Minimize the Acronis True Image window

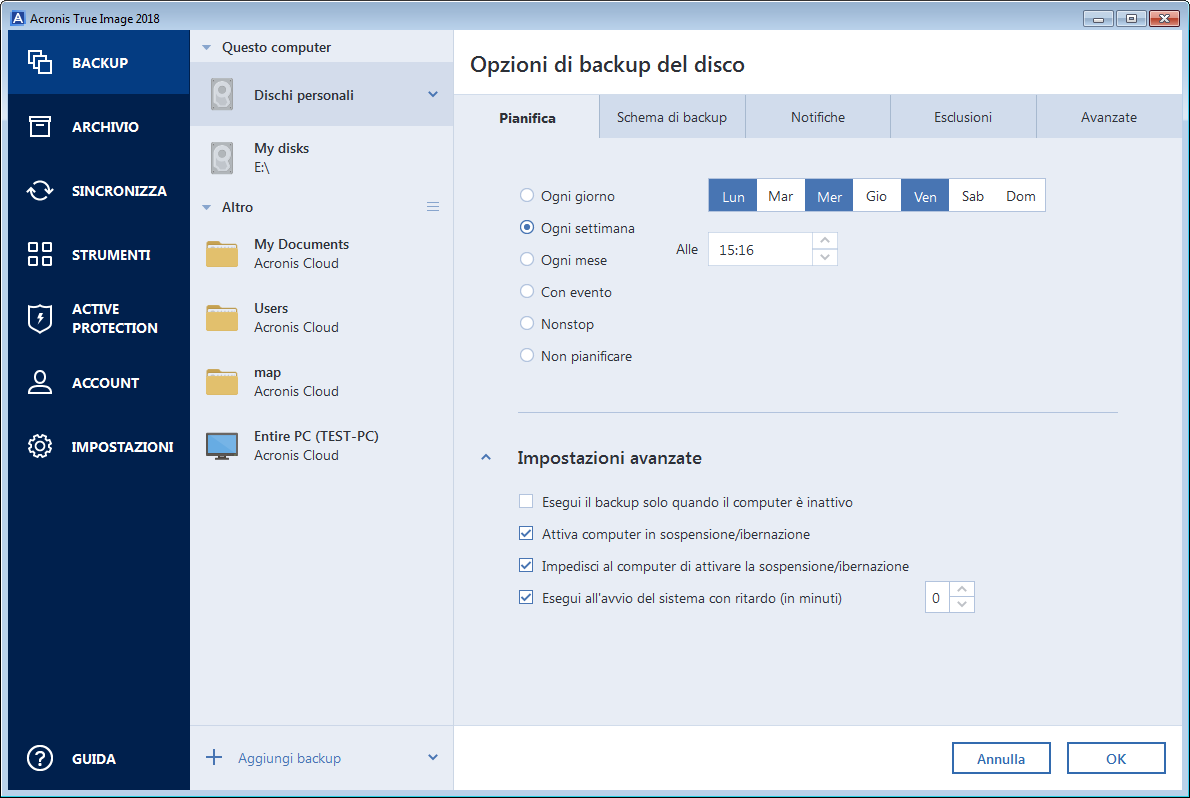point(1097,18)
